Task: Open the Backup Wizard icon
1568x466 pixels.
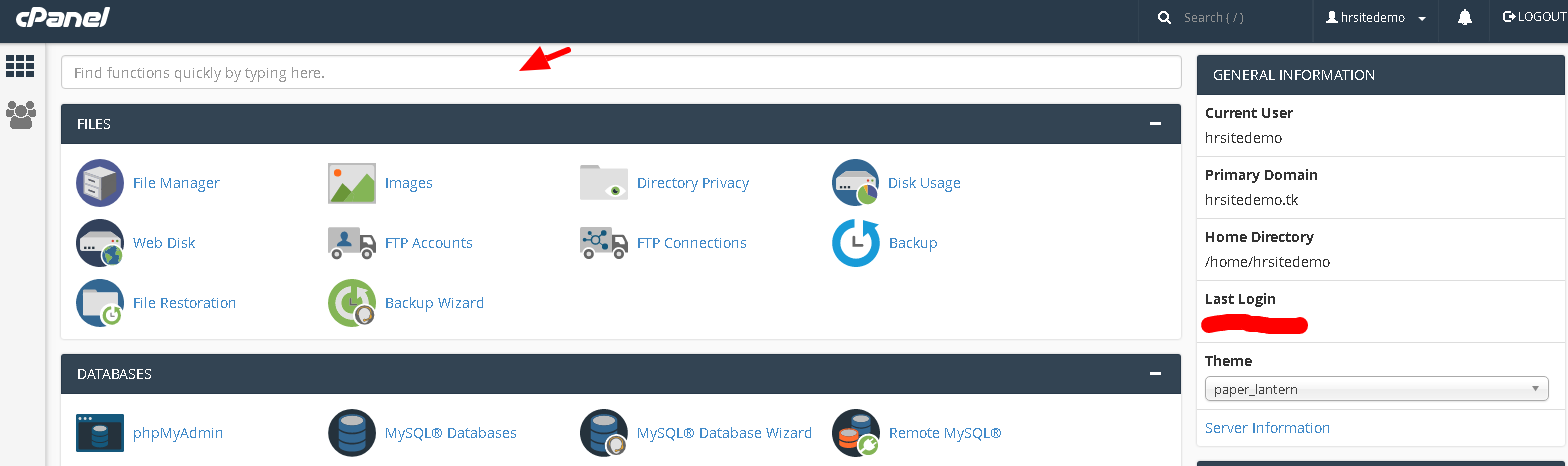Action: (x=352, y=303)
